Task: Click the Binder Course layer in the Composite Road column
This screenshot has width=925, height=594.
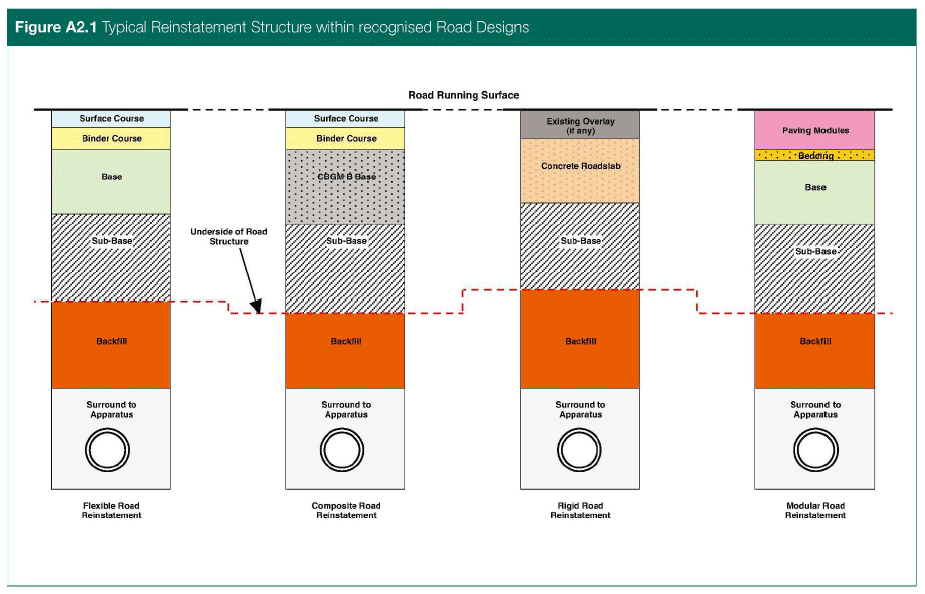Action: point(345,139)
